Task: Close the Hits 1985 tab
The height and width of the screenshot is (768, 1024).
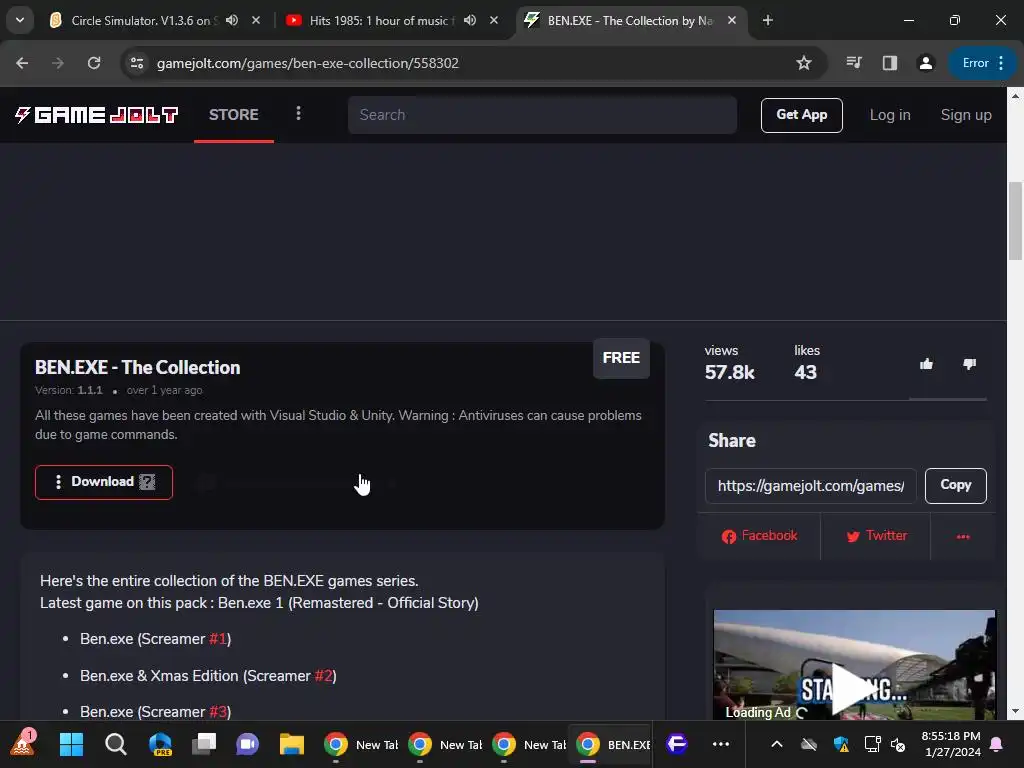Action: pyautogui.click(x=494, y=20)
